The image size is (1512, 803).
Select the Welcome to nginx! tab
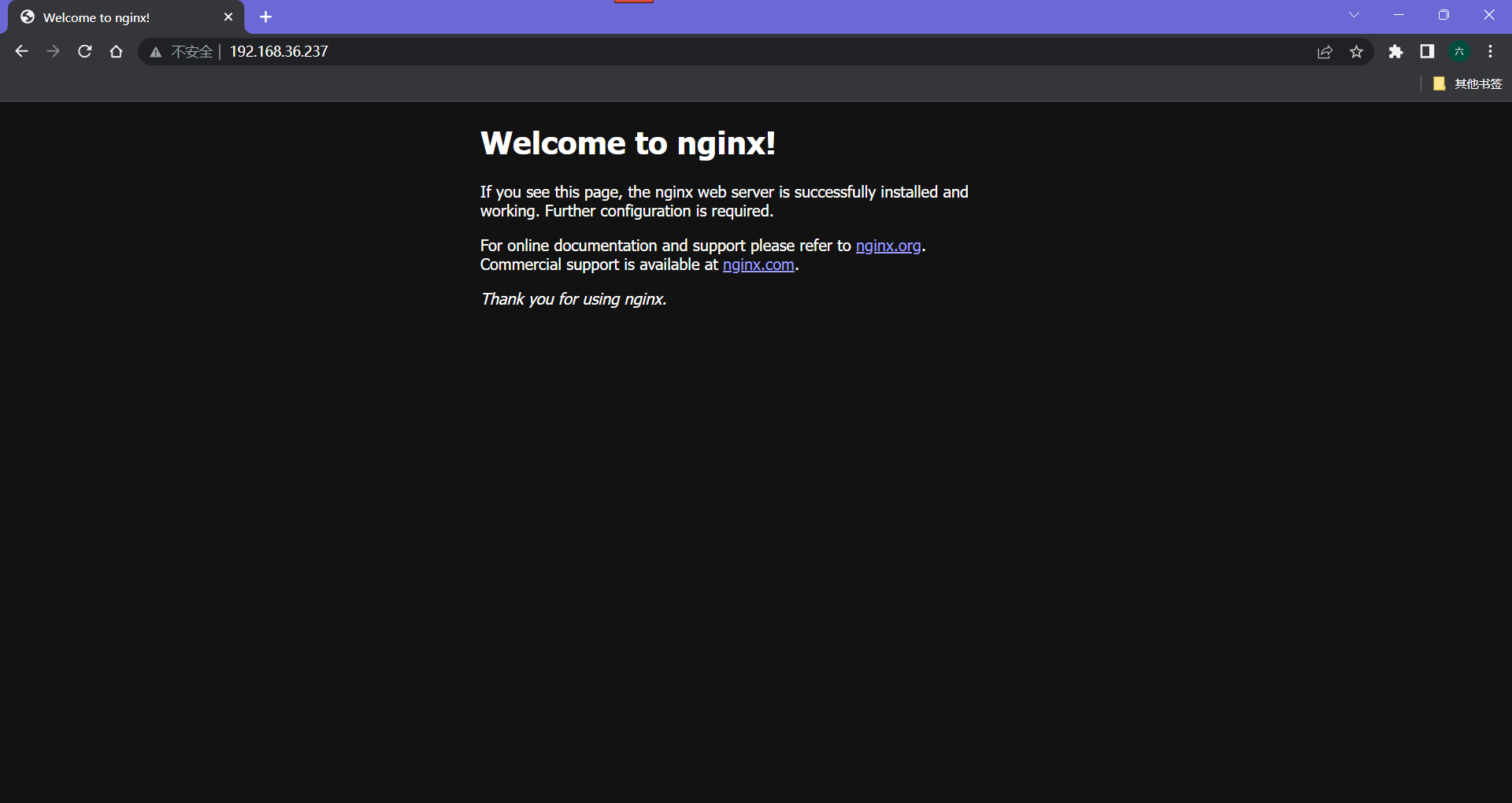(126, 17)
